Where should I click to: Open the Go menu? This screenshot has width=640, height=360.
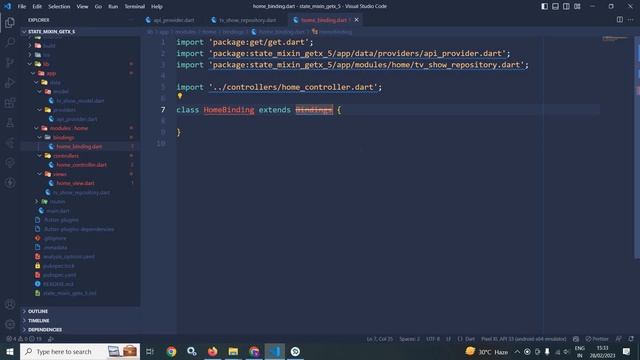coord(98,6)
